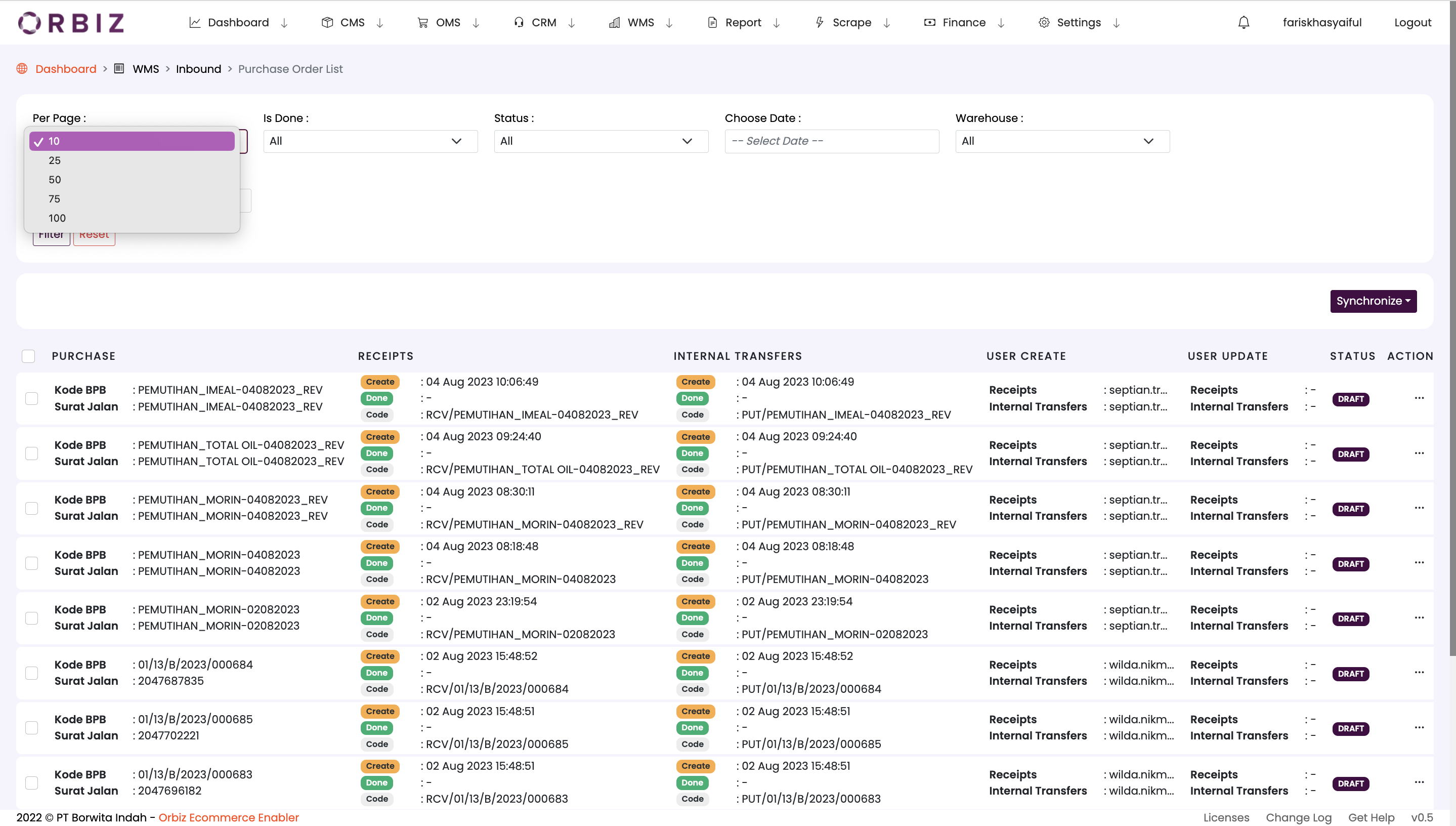1456x826 pixels.
Task: Open the Status filter dropdown
Action: 601,141
